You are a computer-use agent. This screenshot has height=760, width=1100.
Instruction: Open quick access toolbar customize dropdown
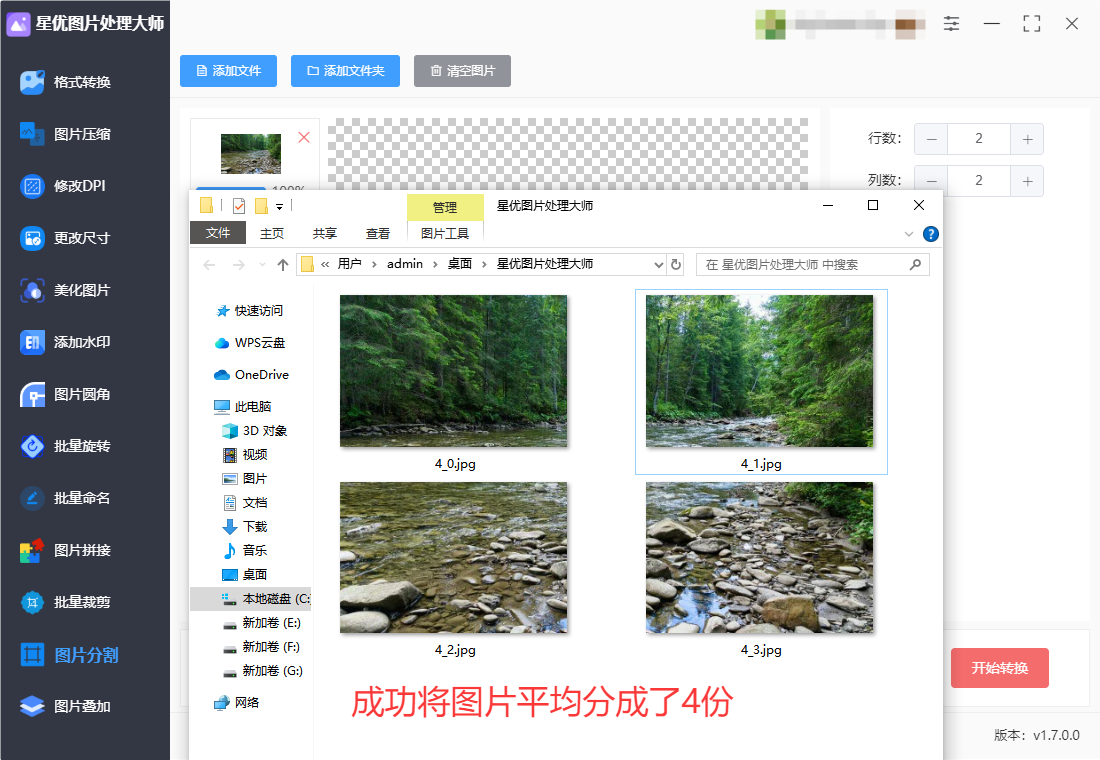(x=279, y=206)
